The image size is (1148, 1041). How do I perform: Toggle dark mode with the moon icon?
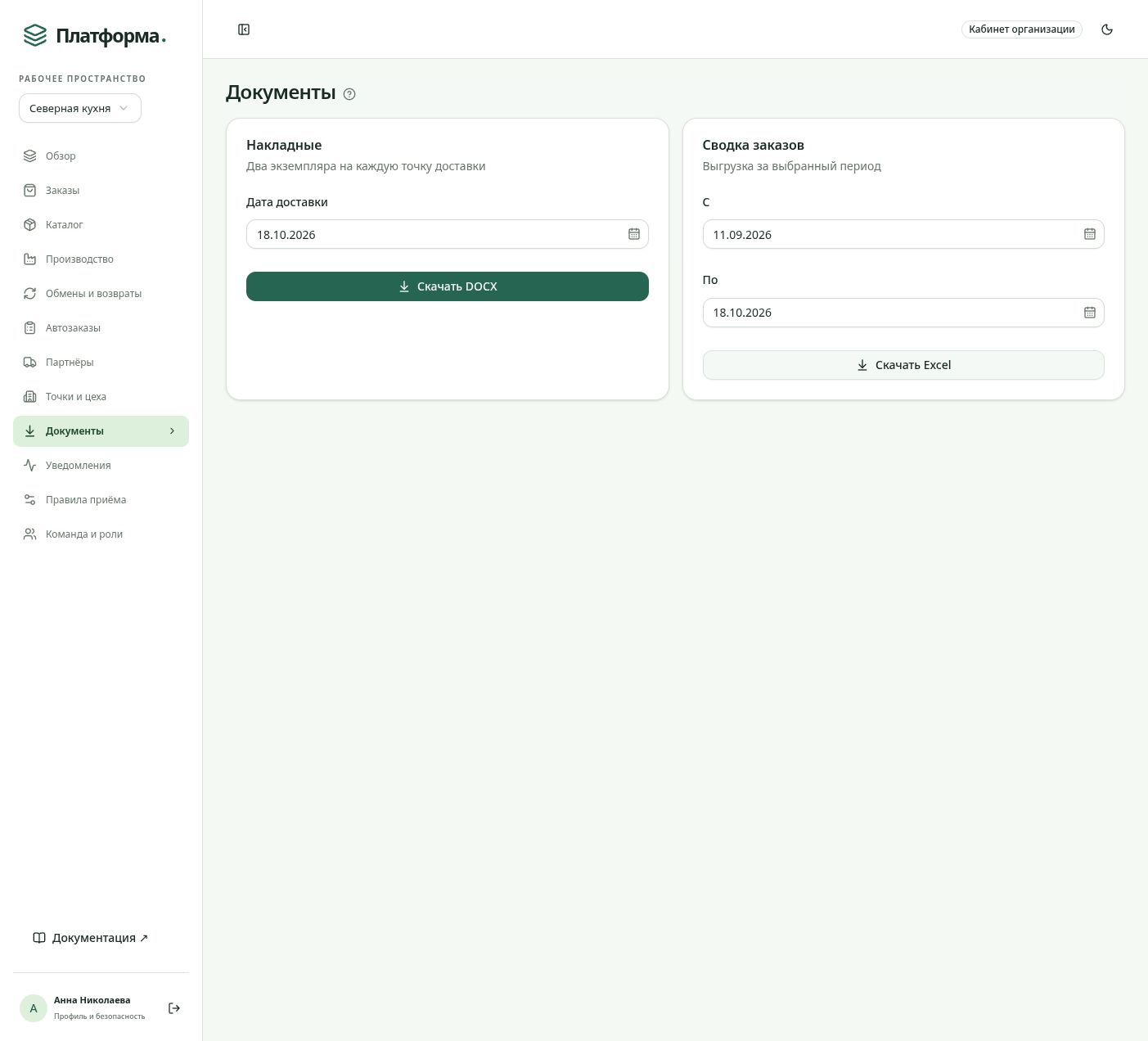click(x=1107, y=29)
